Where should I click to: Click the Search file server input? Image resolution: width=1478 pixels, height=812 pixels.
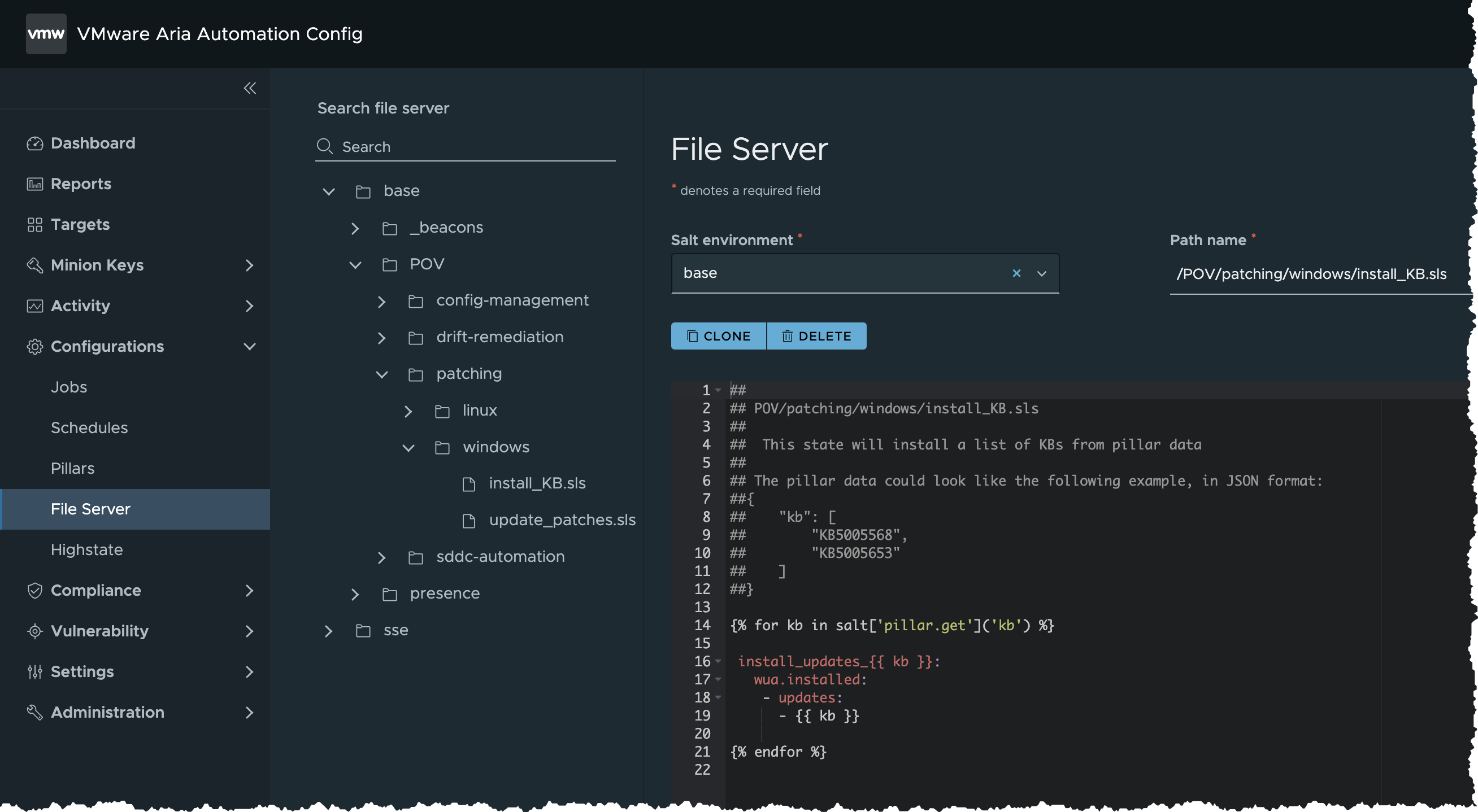click(x=466, y=147)
